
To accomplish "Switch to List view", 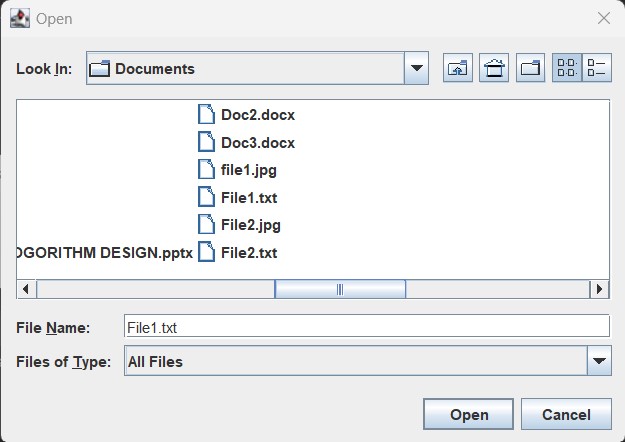I will [567, 68].
